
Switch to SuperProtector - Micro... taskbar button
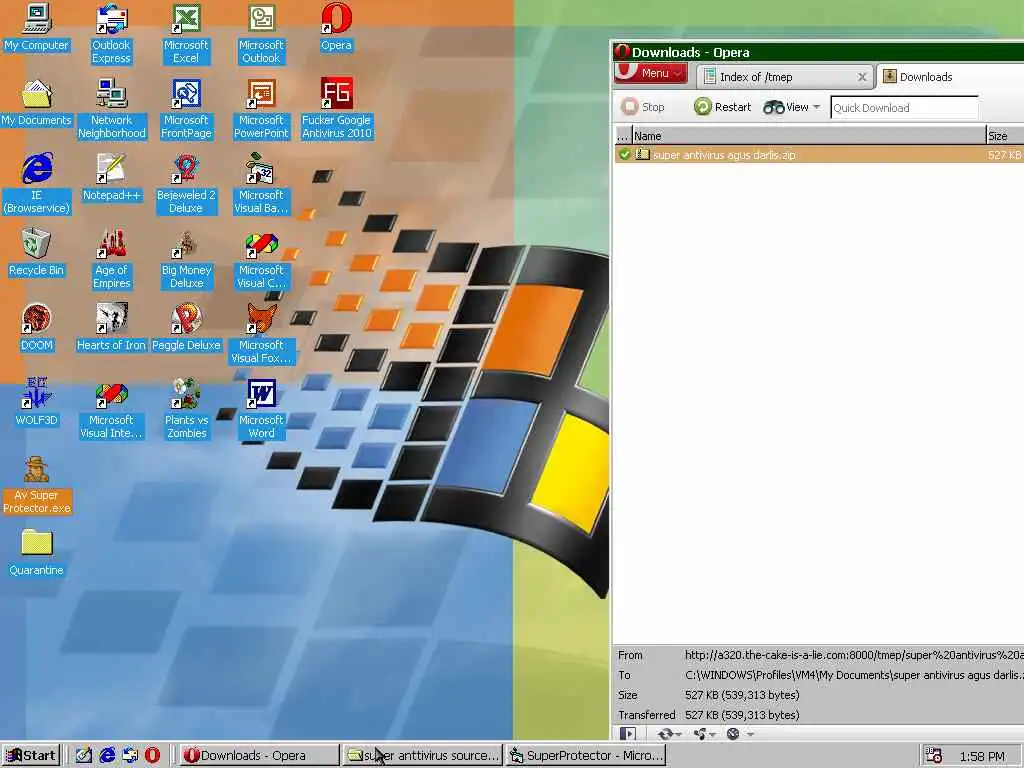point(586,756)
